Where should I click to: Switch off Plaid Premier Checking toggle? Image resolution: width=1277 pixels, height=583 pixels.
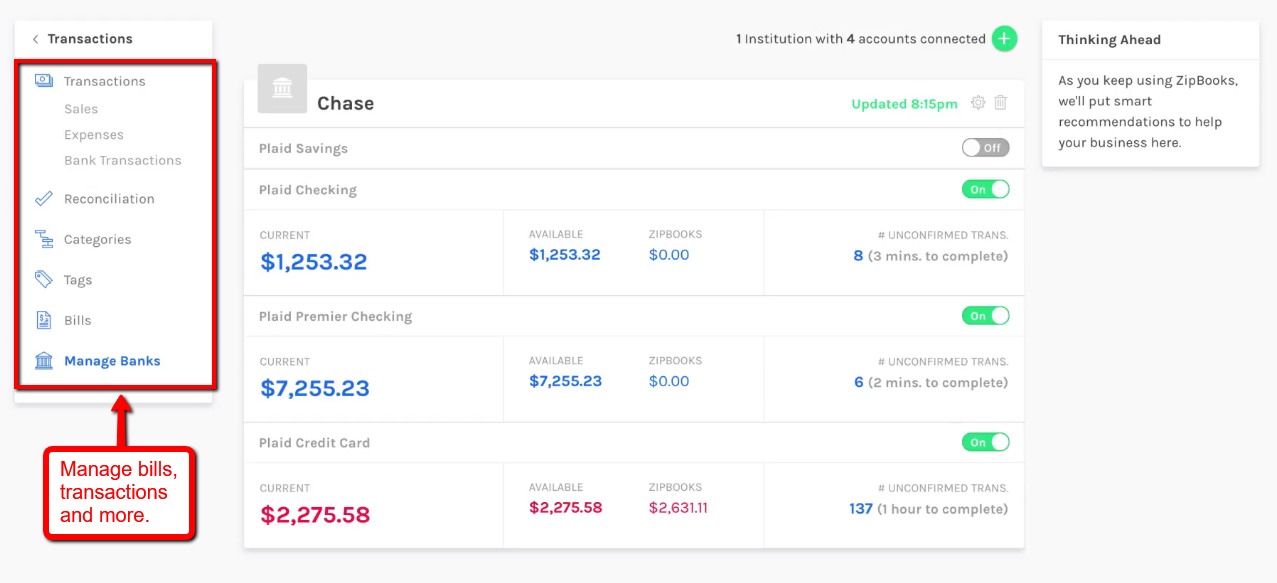[x=986, y=316]
